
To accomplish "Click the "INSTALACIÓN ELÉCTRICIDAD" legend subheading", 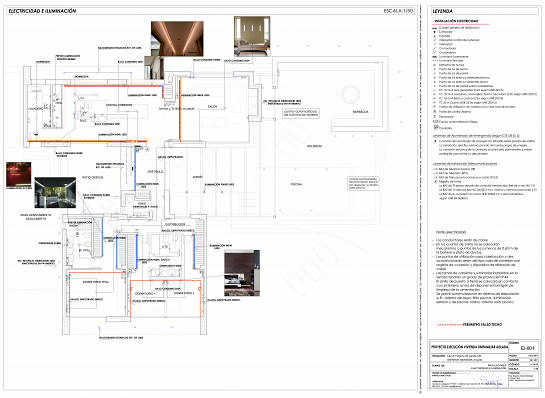I will (x=456, y=21).
